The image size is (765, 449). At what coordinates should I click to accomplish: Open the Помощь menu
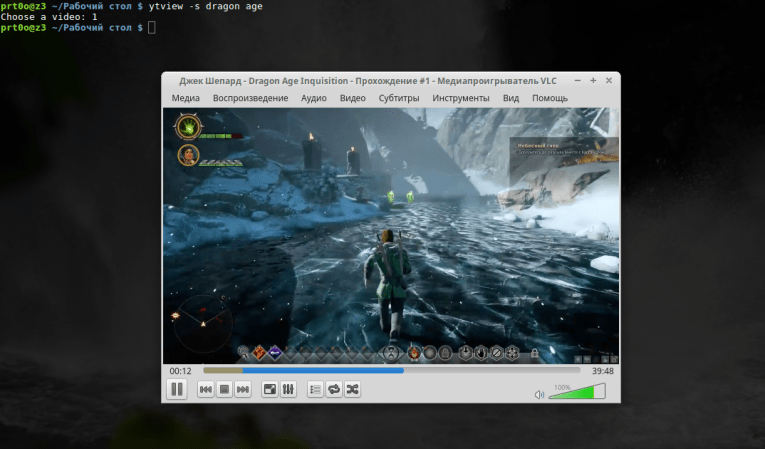click(550, 98)
